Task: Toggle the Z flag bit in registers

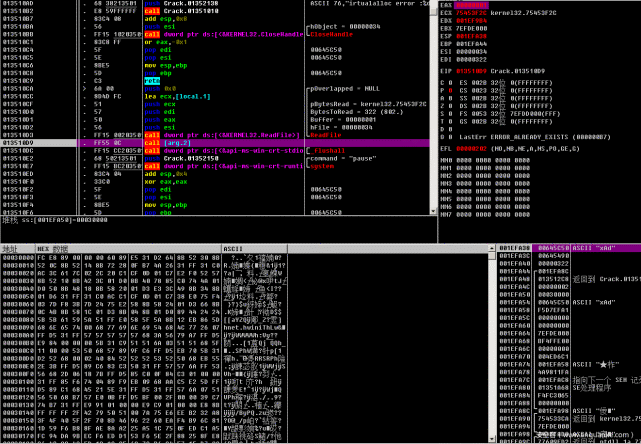Action: [450, 106]
